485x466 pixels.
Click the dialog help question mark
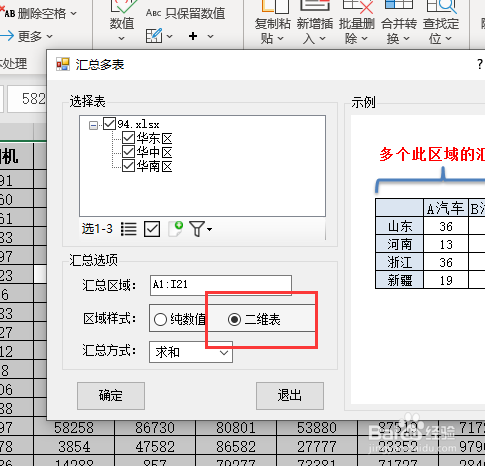(480, 64)
